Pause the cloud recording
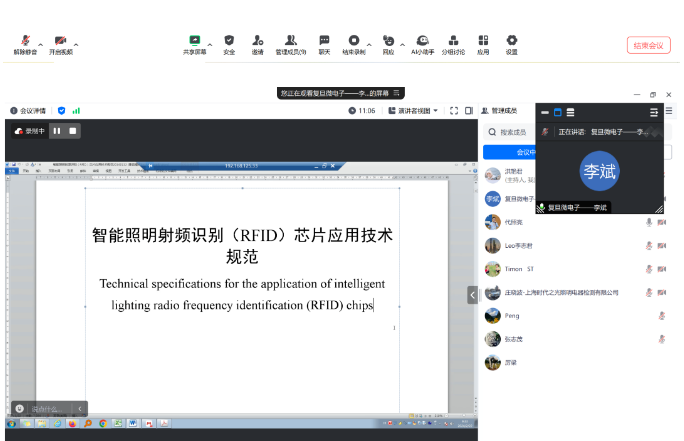The width and height of the screenshot is (684, 441). [57, 131]
